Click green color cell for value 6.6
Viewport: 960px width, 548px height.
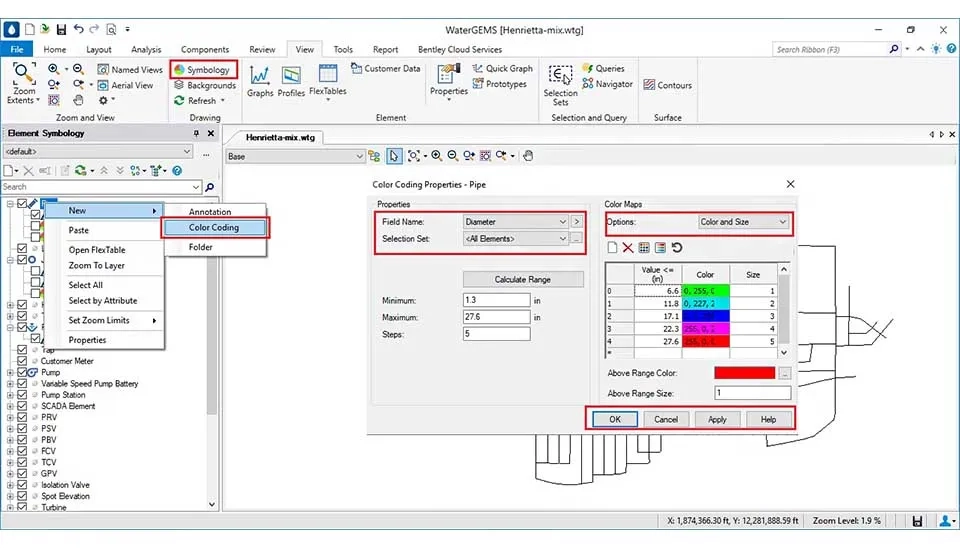coord(705,291)
